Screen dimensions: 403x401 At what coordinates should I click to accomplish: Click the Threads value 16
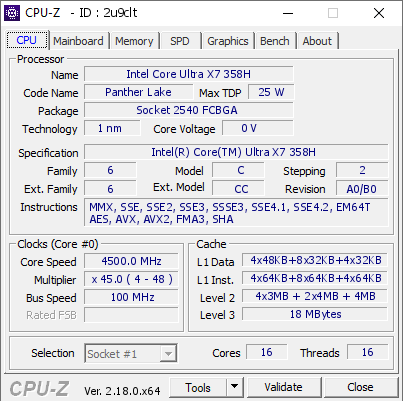pyautogui.click(x=368, y=352)
